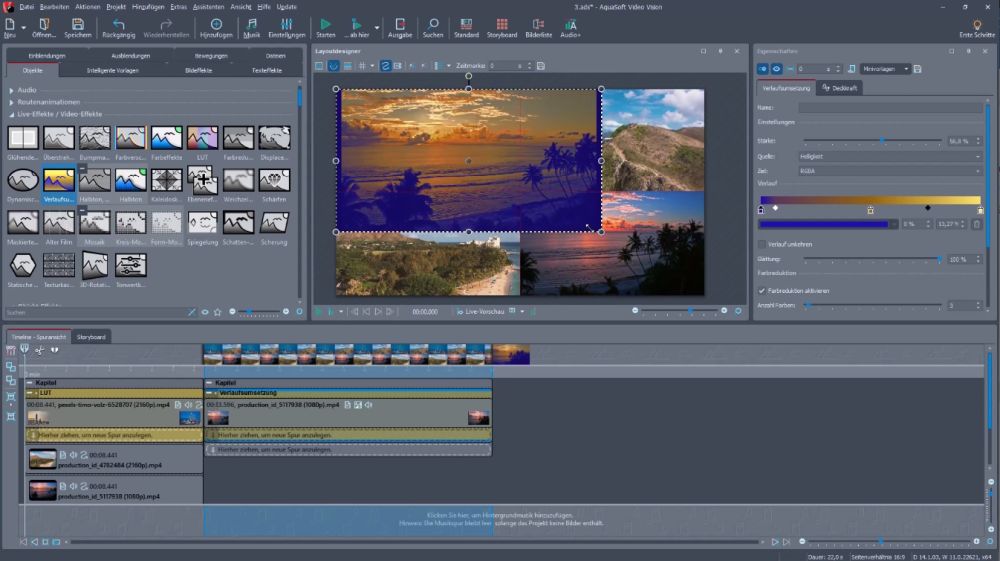Click the Ausgabe export icon

400,25
